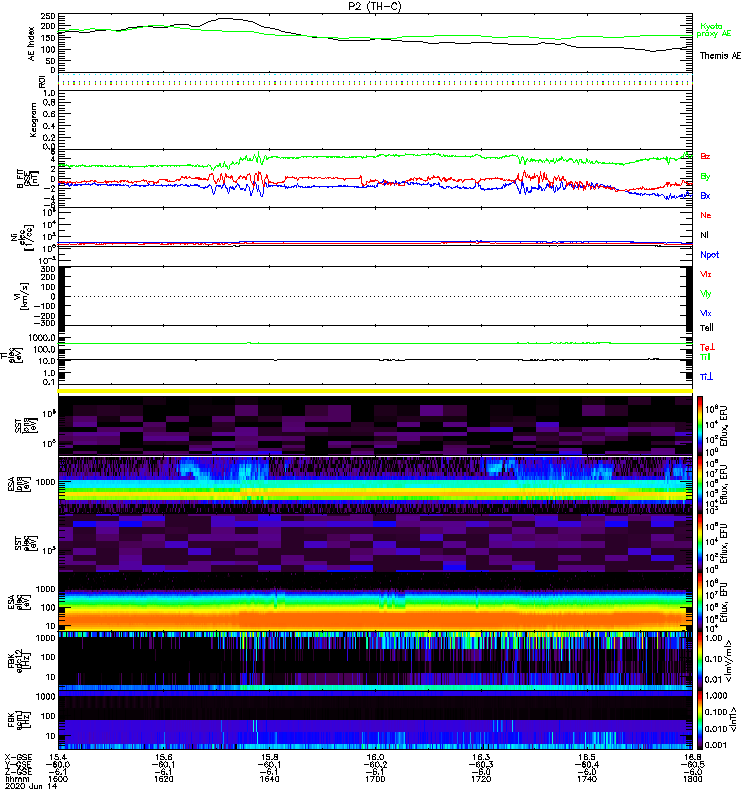This screenshot has width=750, height=800.
Task: Click the ESA ions Eflux color bar
Action: pyautogui.click(x=700, y=485)
